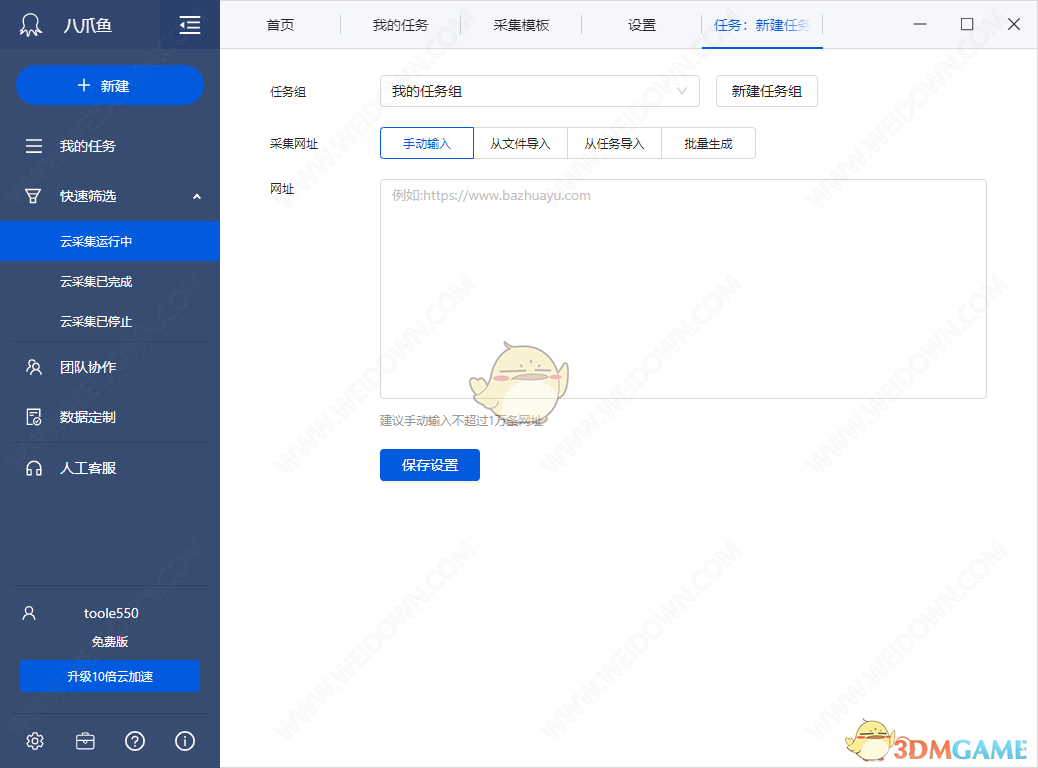
Task: Select the 快速筛选 funnel icon
Action: pos(35,196)
